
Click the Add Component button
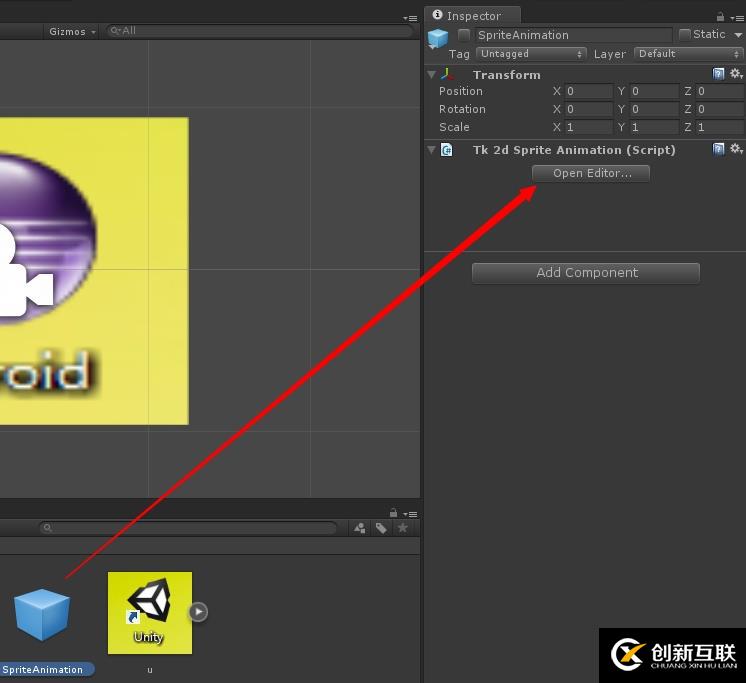click(x=586, y=273)
